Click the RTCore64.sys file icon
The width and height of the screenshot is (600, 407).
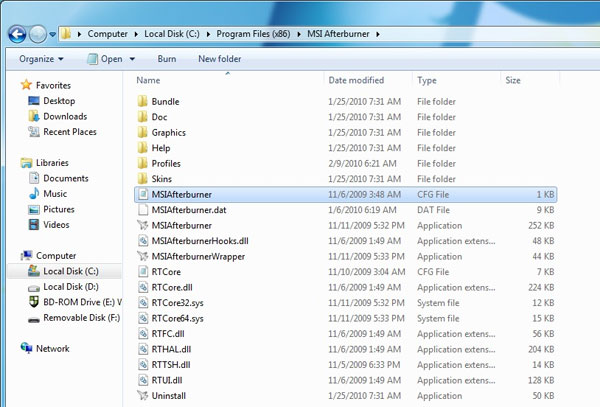point(143,318)
